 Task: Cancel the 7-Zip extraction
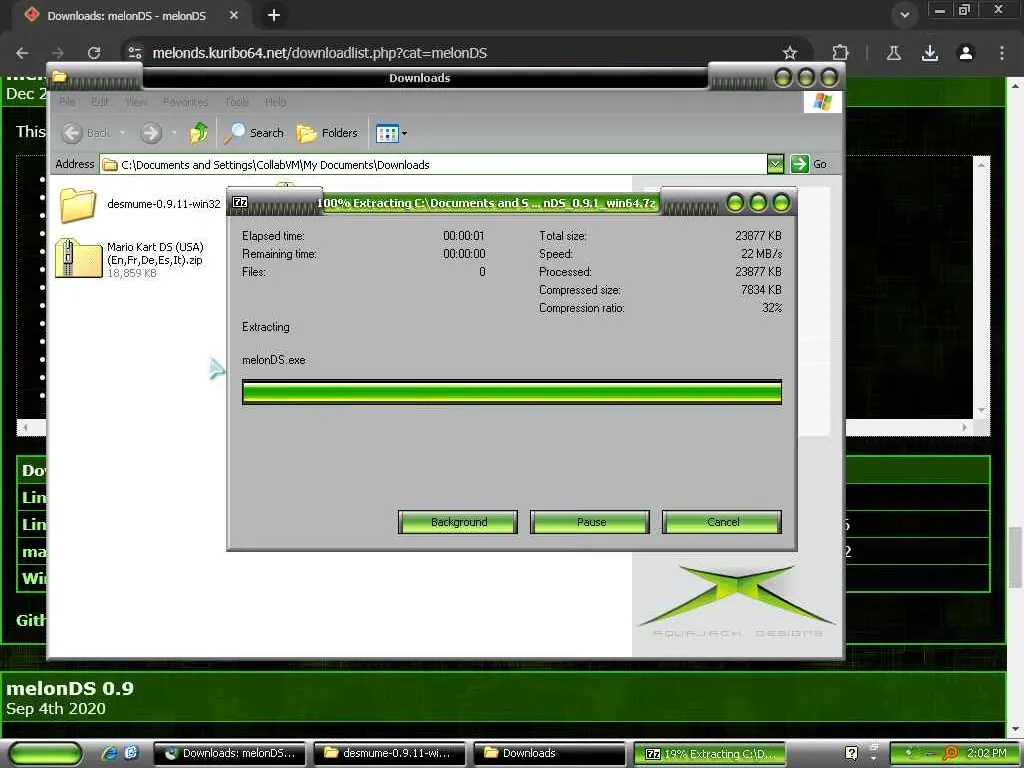(722, 522)
